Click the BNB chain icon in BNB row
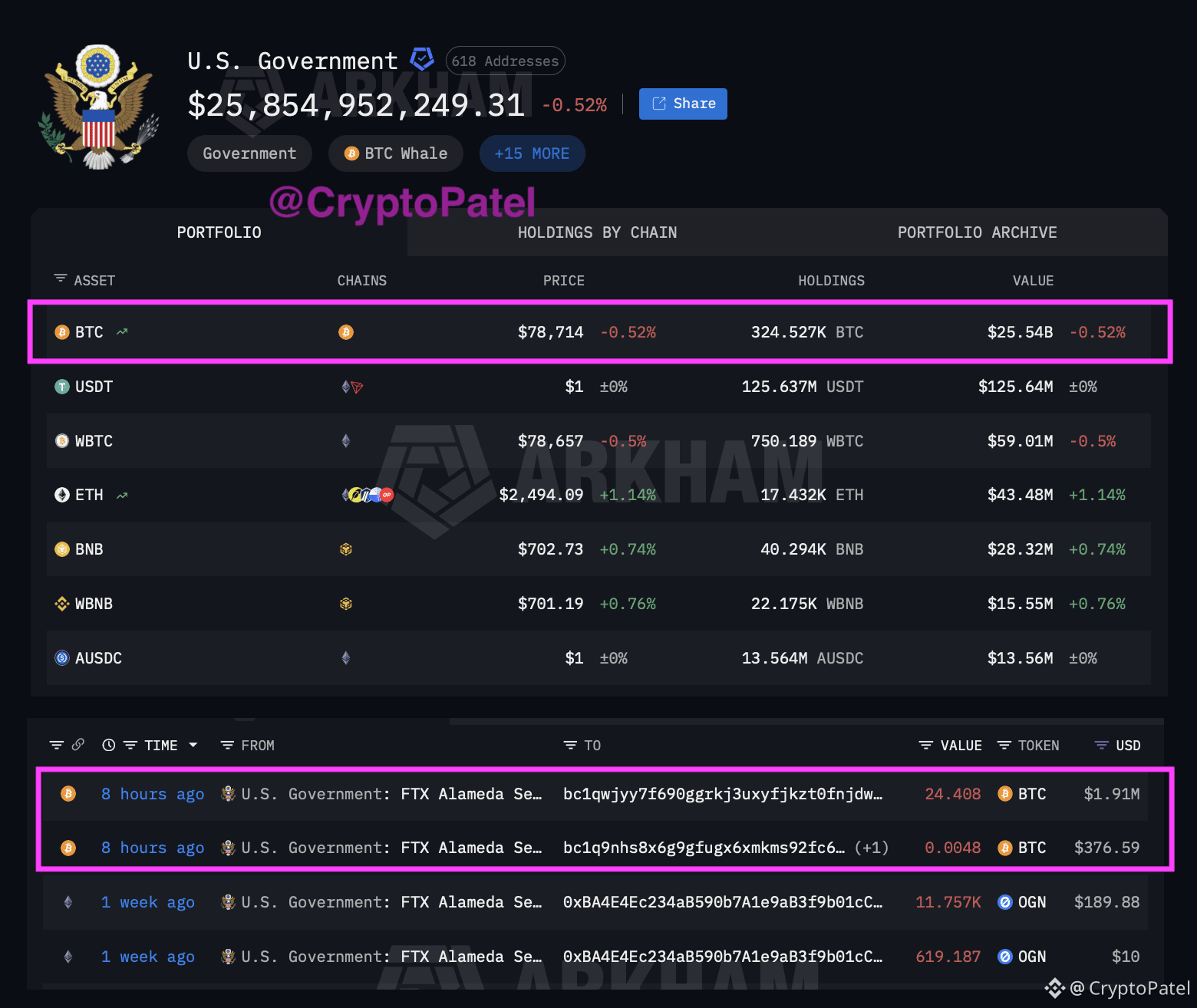This screenshot has height=1008, width=1197. (346, 549)
